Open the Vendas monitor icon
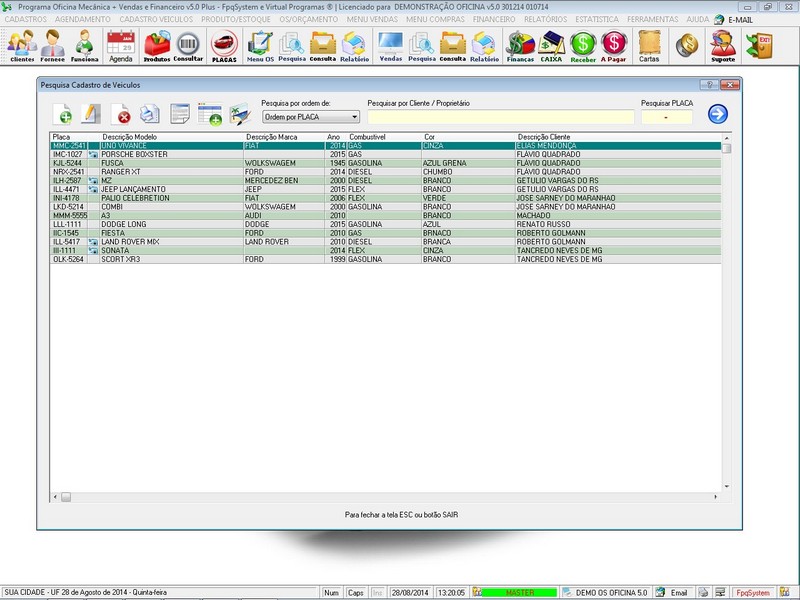 tap(390, 46)
